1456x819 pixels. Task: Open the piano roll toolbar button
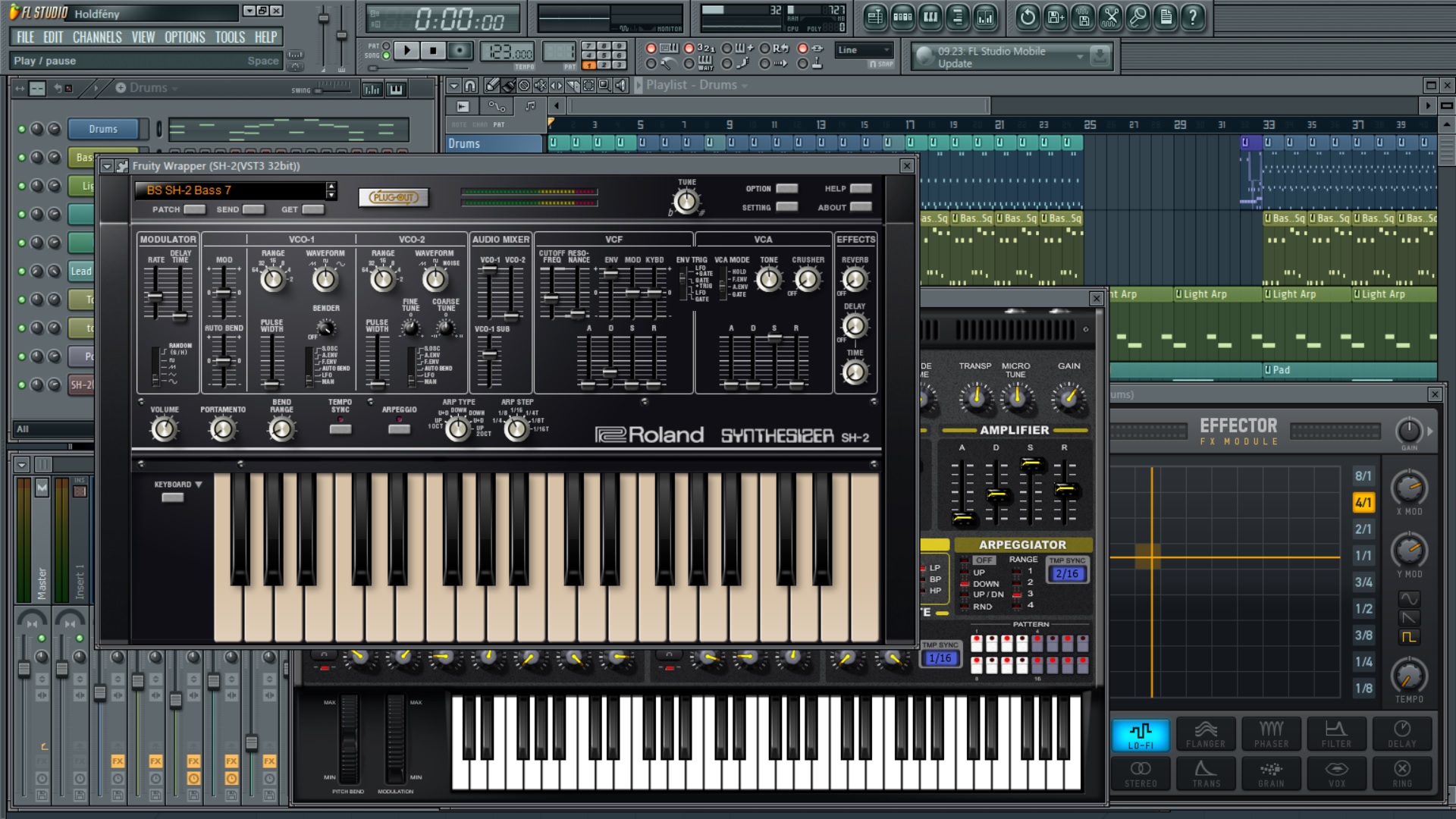tap(930, 17)
